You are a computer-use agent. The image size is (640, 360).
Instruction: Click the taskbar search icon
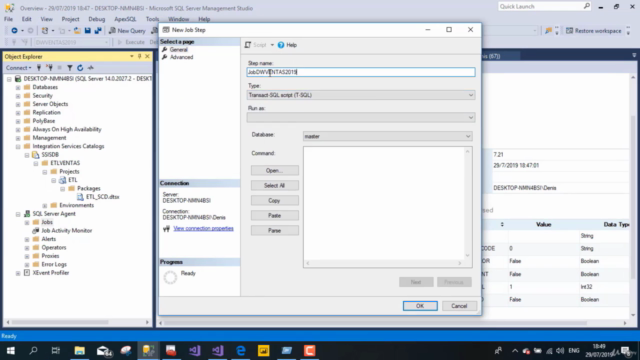33,351
